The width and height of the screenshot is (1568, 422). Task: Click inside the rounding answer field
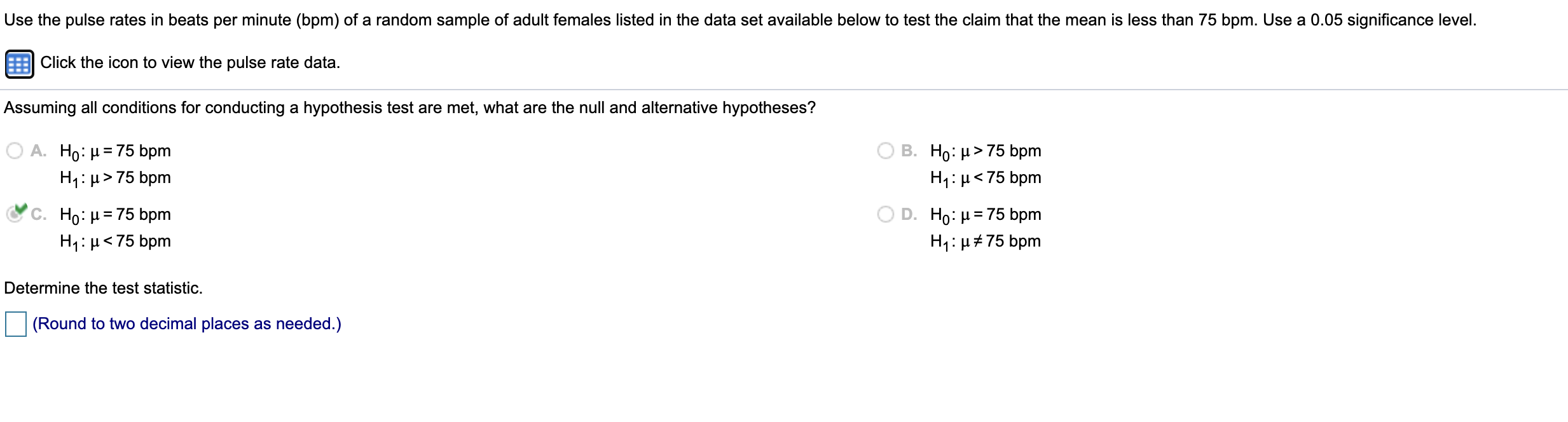(15, 323)
